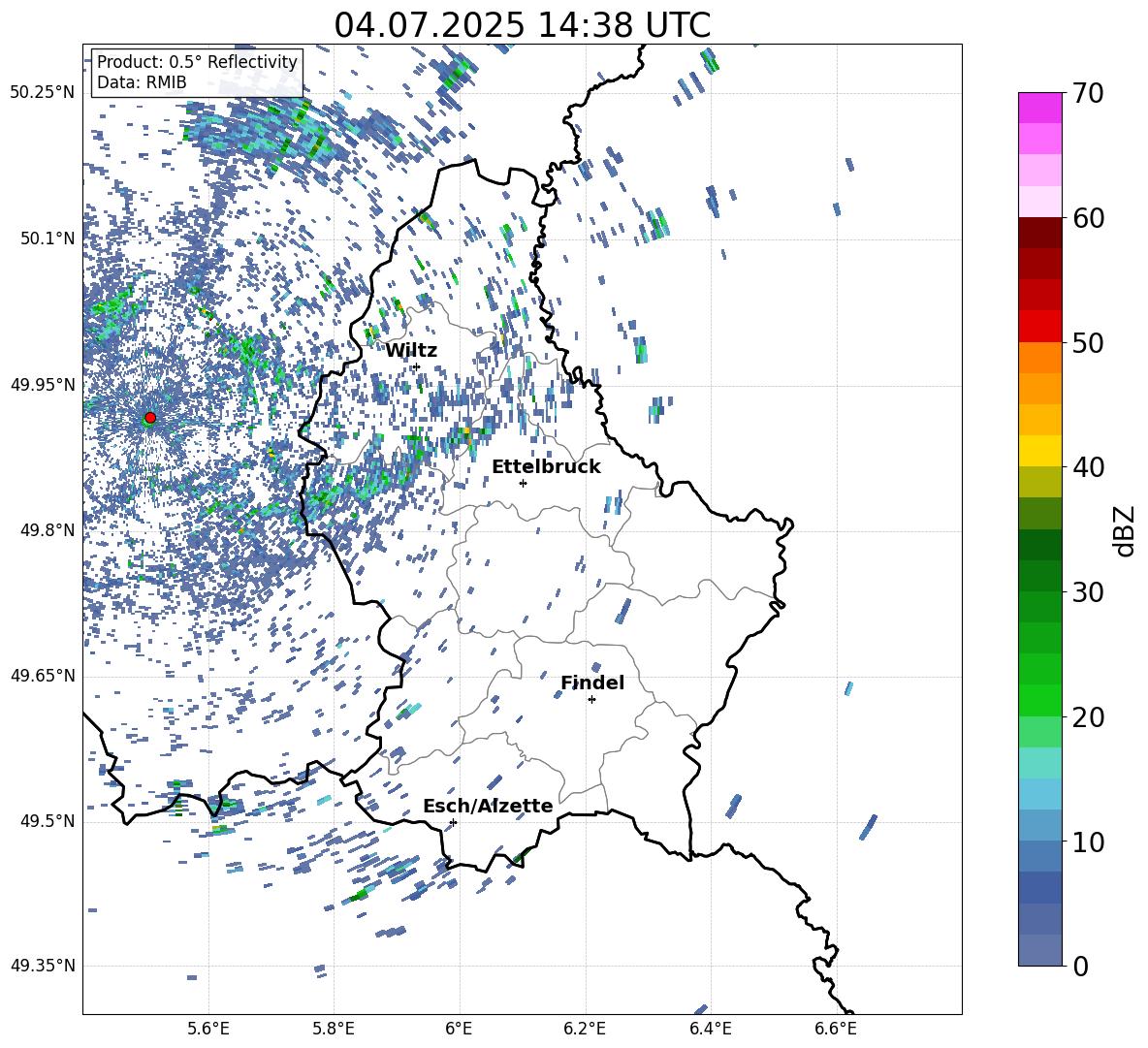The width and height of the screenshot is (1148, 1048).
Task: Click the bright red colorbar segment at 50 dBZ
Action: point(1040,327)
